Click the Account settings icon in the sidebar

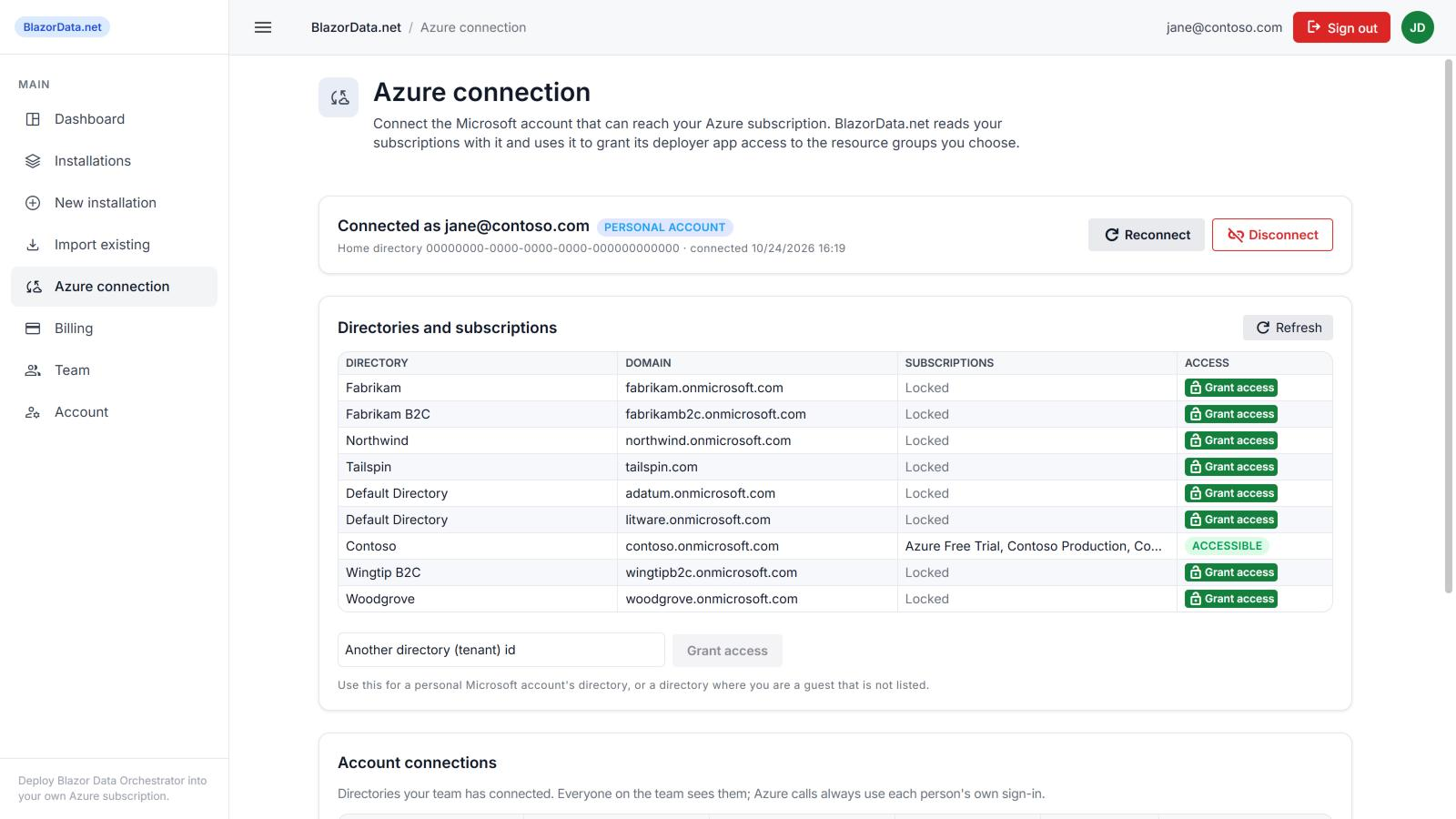pos(33,412)
